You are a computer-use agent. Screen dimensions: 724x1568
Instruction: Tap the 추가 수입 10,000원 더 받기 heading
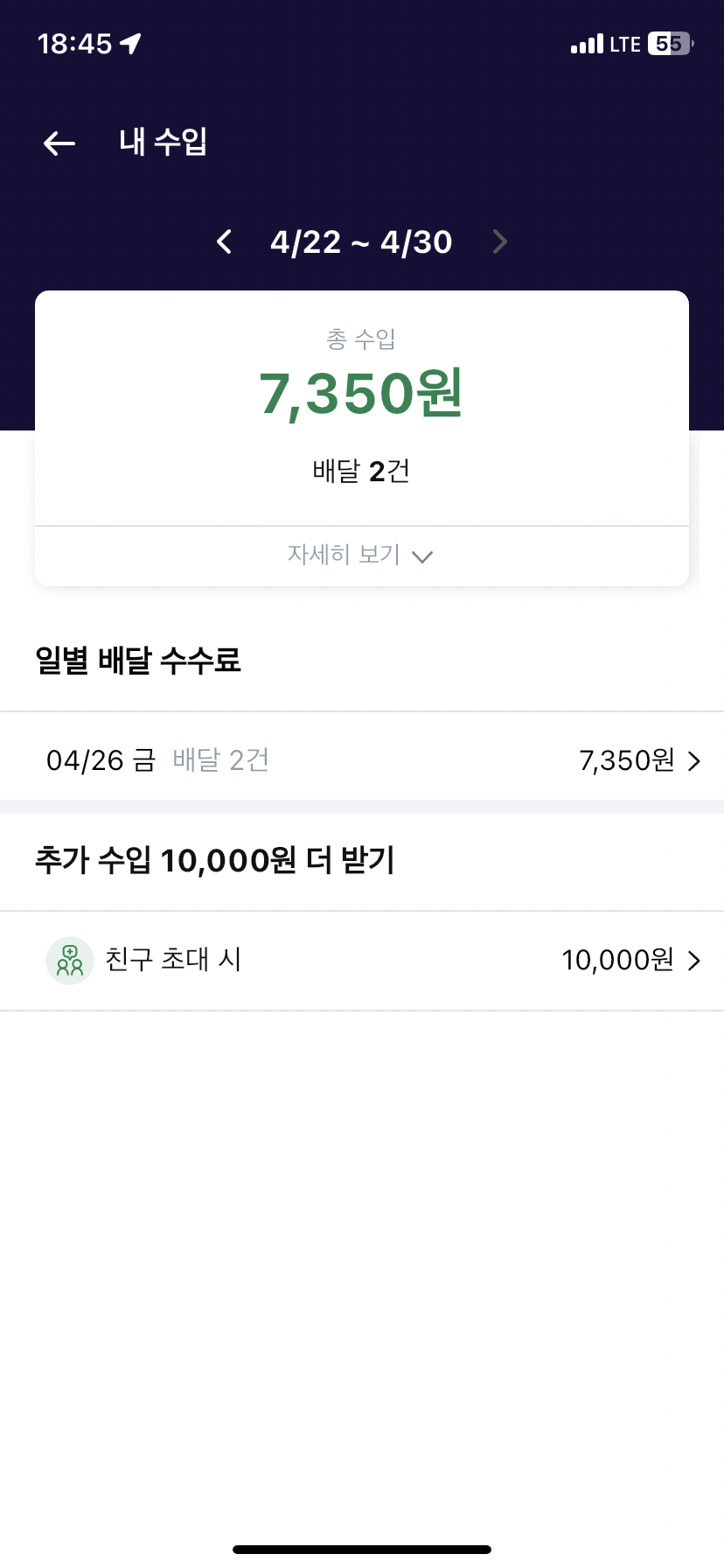point(215,861)
